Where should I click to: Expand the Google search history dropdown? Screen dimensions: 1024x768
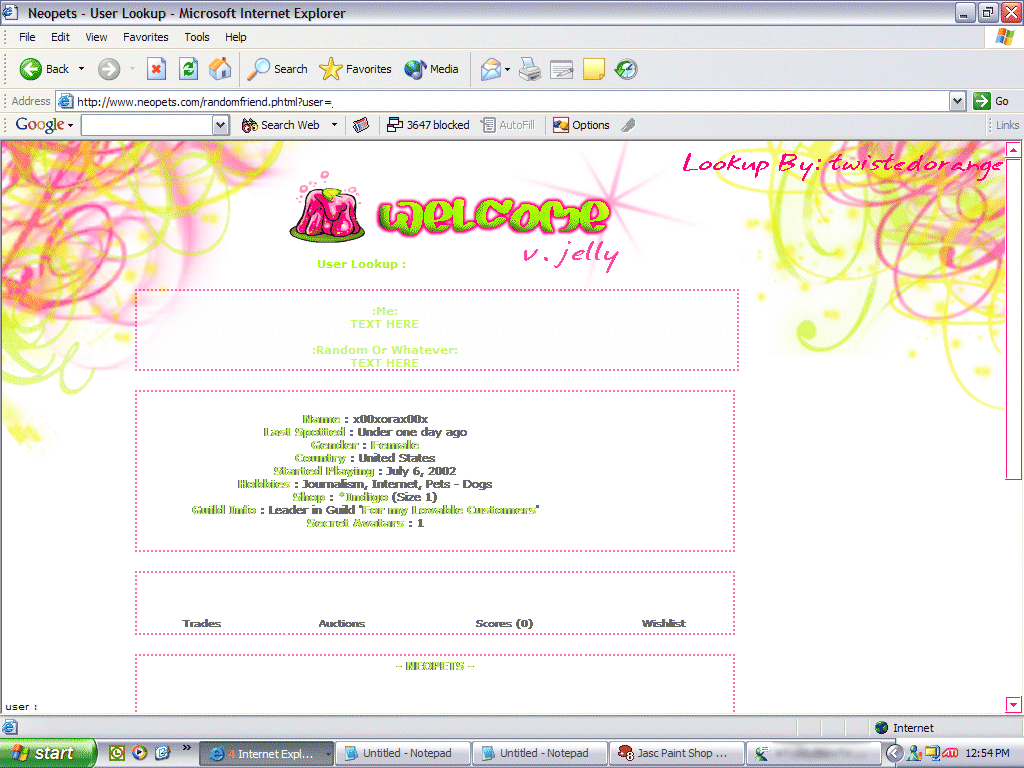pyautogui.click(x=221, y=125)
